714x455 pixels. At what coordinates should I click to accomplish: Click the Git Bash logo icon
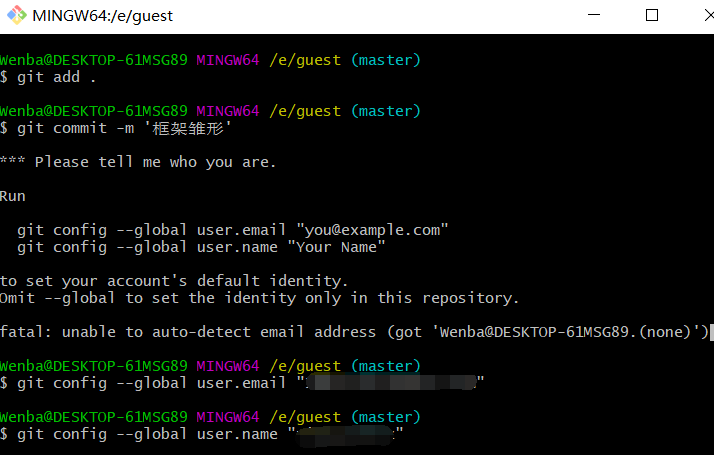pos(17,15)
